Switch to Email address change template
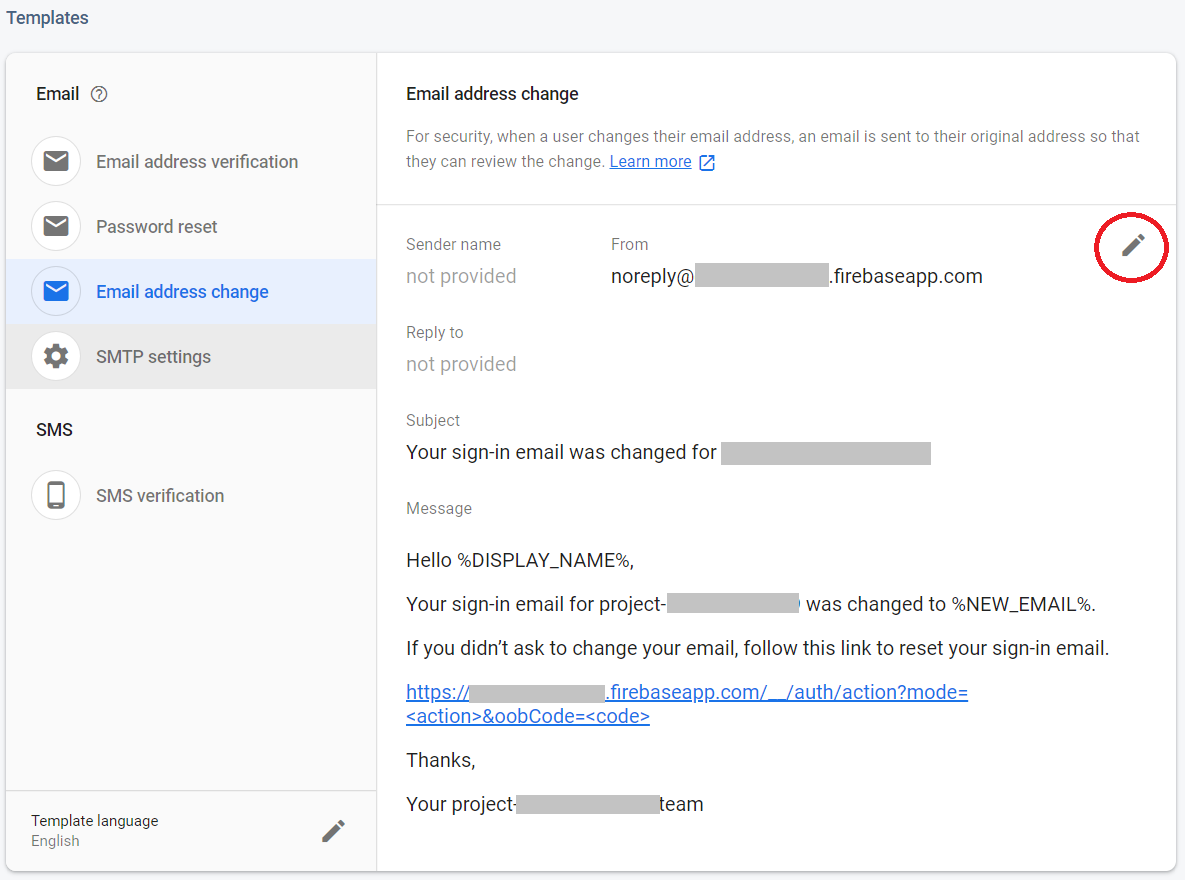Viewport: 1185px width, 884px height. click(x=182, y=292)
